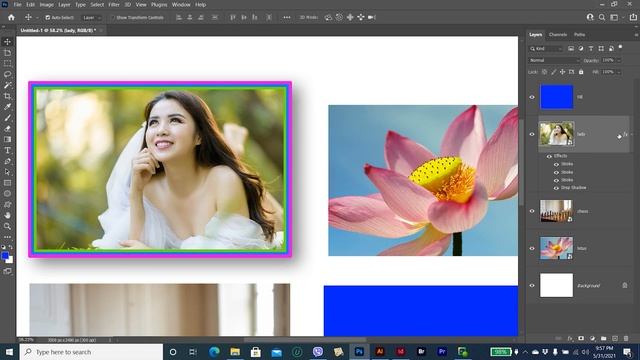Click the lotus layer thumbnail
Image resolution: width=640 pixels, height=360 pixels.
point(556,248)
